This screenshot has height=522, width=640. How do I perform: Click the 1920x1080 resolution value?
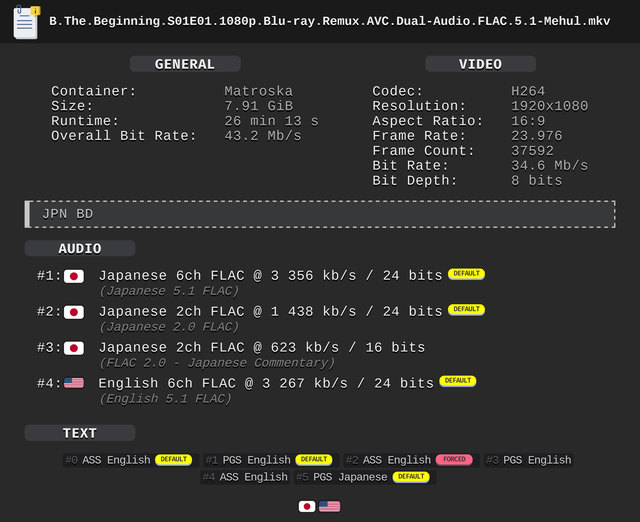(549, 106)
